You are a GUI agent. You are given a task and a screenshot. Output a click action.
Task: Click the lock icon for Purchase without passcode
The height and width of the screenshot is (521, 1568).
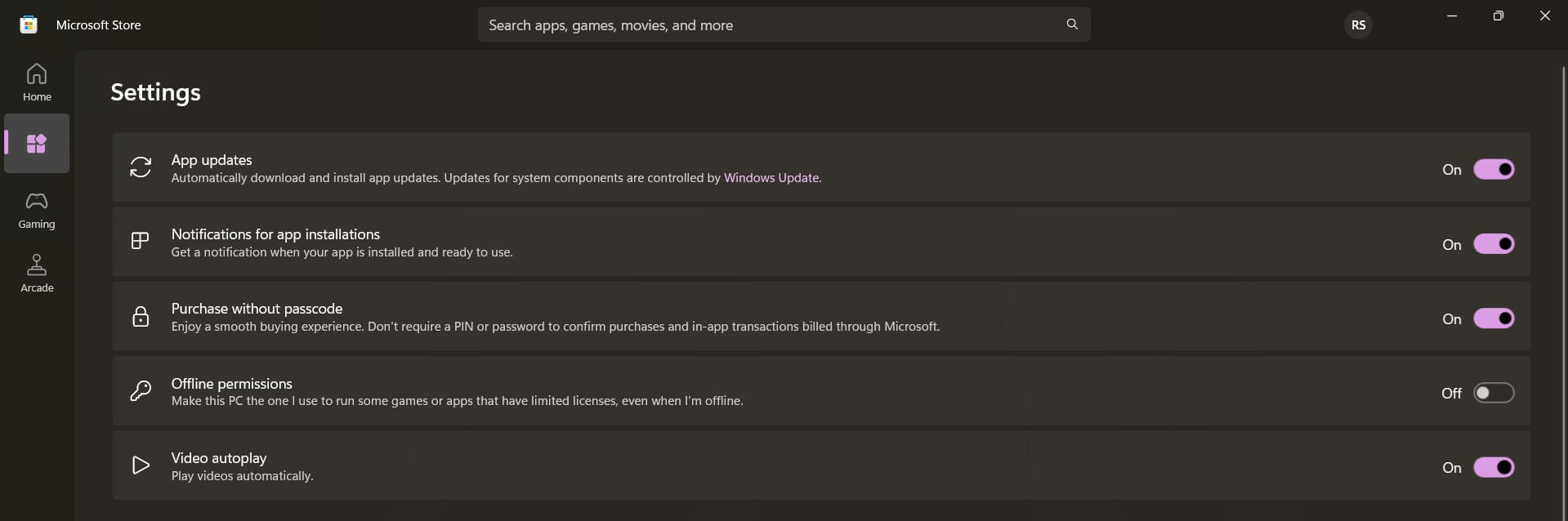pos(141,316)
